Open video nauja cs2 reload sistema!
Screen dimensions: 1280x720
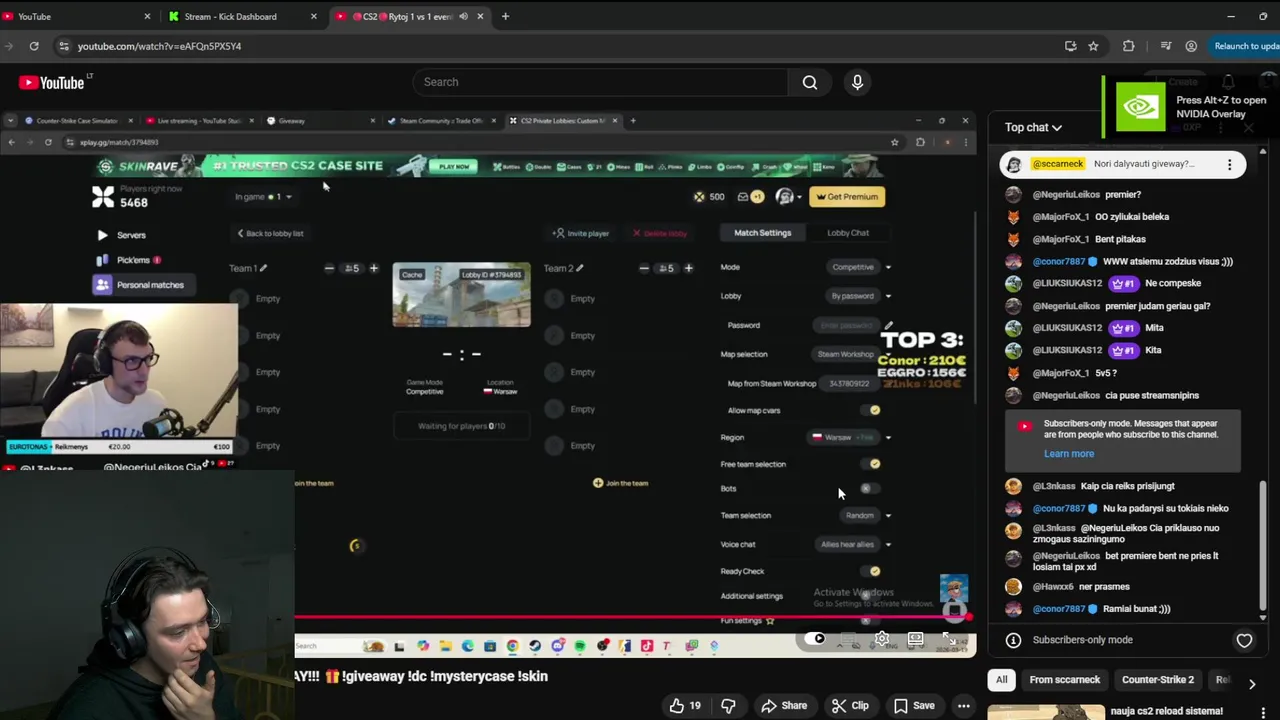point(1166,711)
